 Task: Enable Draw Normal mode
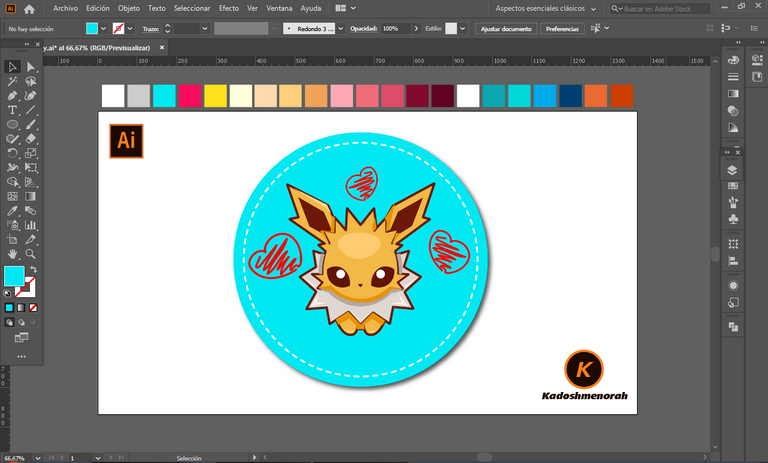click(x=9, y=322)
